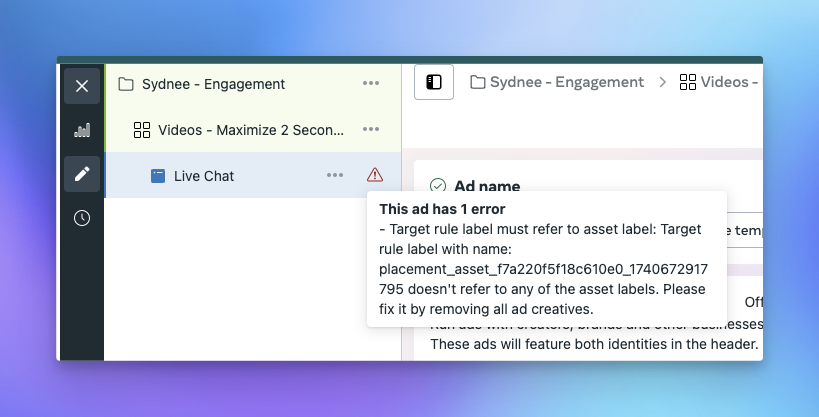Viewport: 819px width, 417px height.
Task: Go to Videos breadcrumb link
Action: (x=721, y=82)
